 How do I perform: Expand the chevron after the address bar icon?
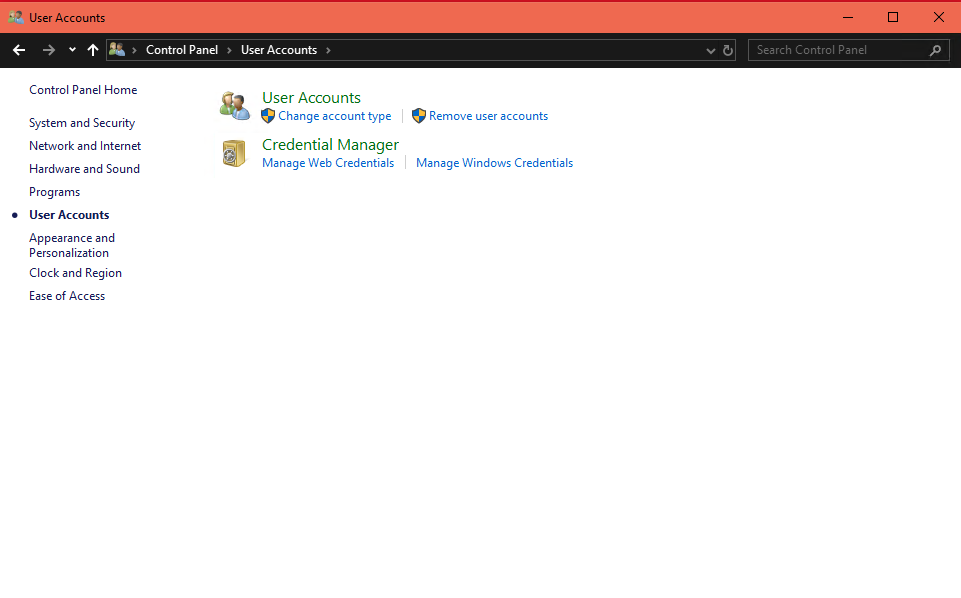tap(134, 50)
